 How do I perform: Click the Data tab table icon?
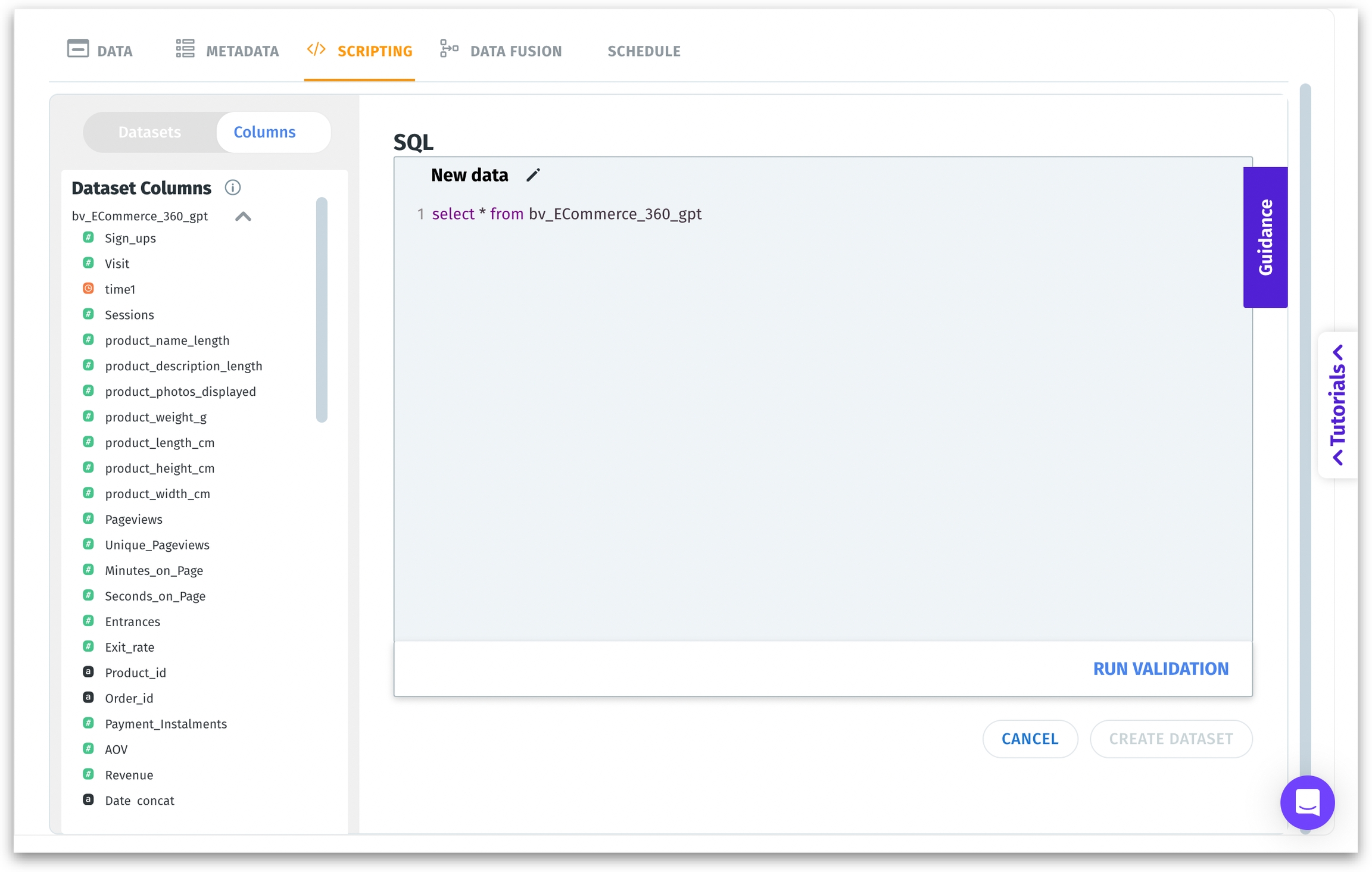point(78,49)
